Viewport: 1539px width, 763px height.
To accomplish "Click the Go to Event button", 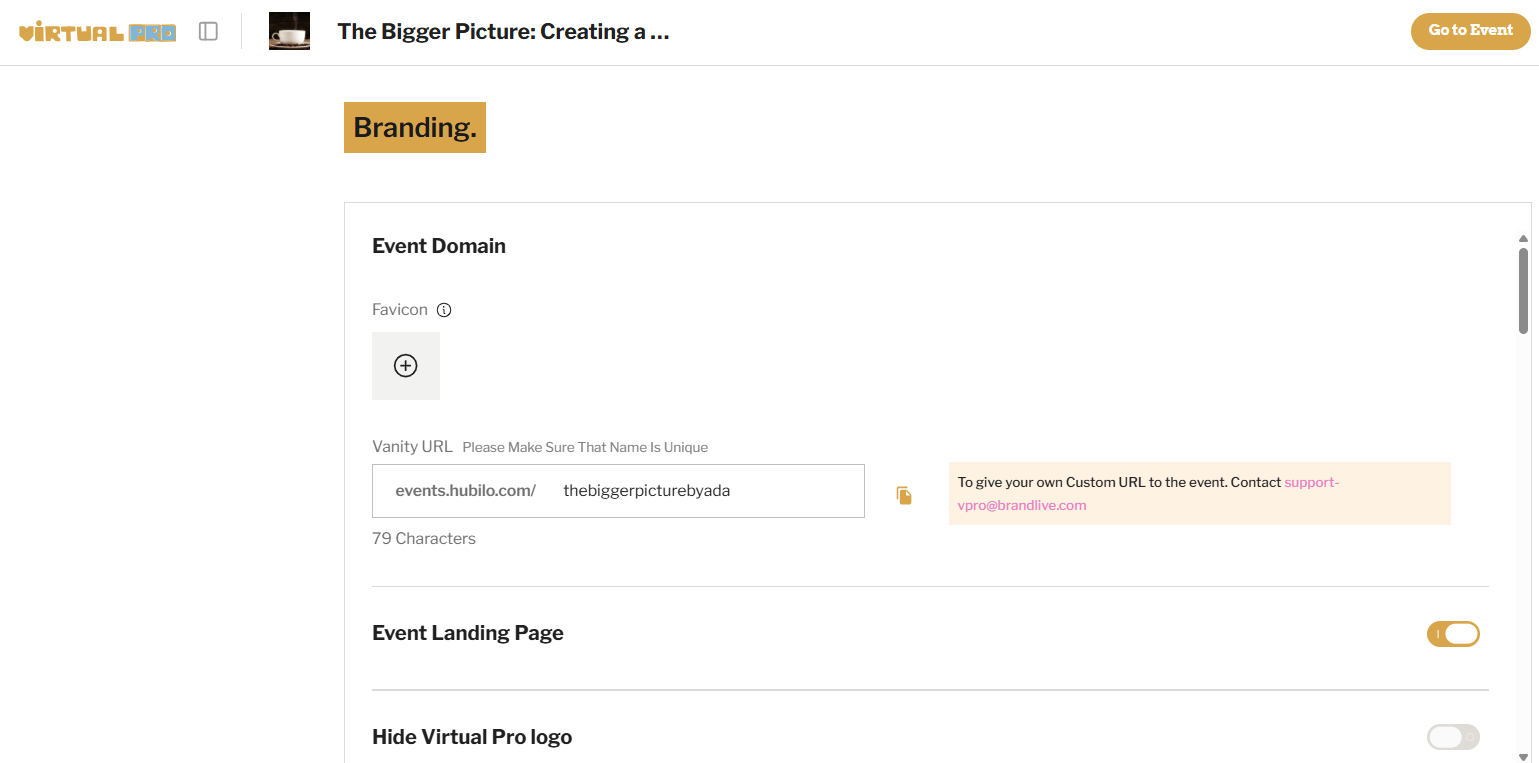I will (1470, 30).
